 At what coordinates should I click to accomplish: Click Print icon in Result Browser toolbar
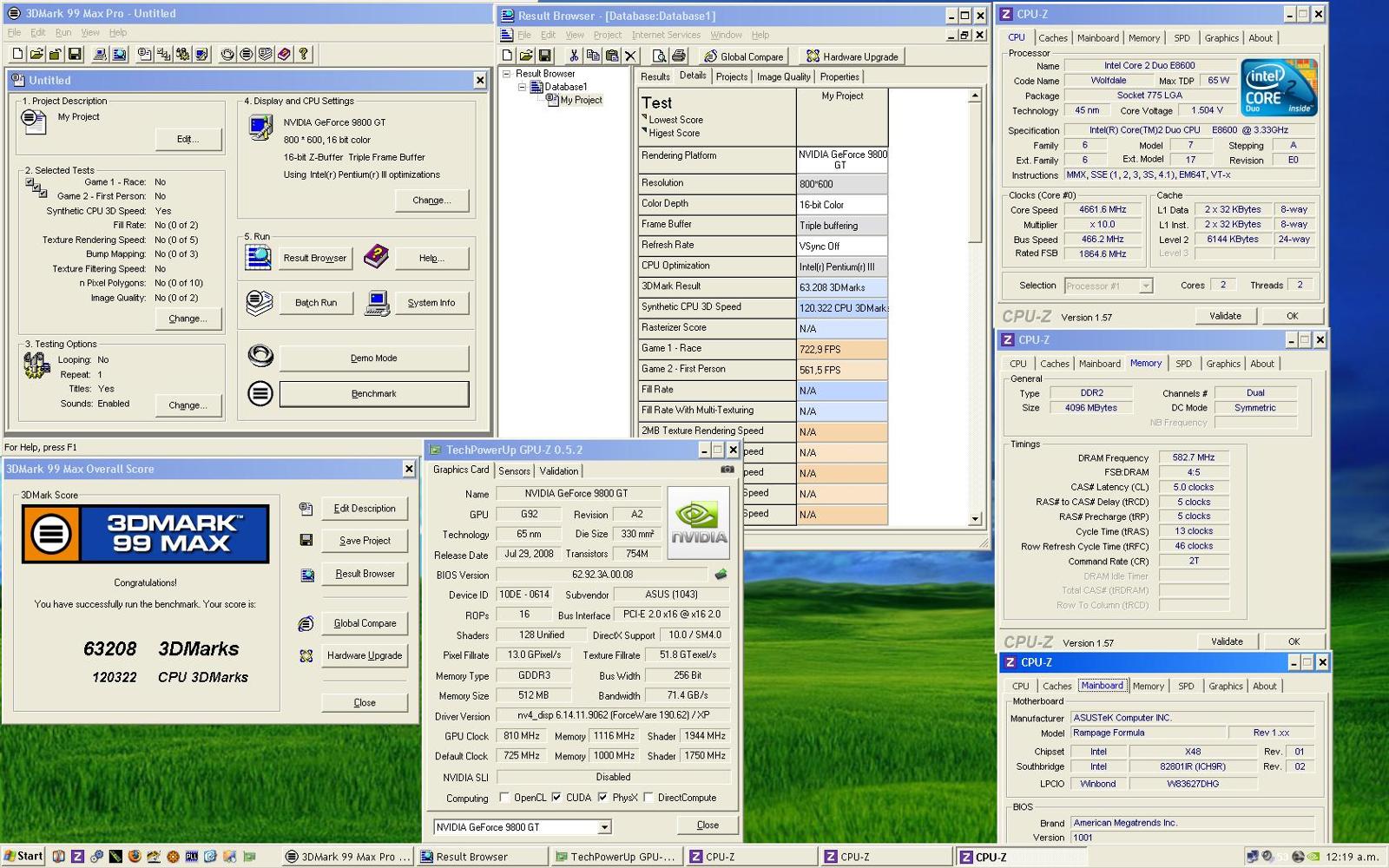(678, 56)
